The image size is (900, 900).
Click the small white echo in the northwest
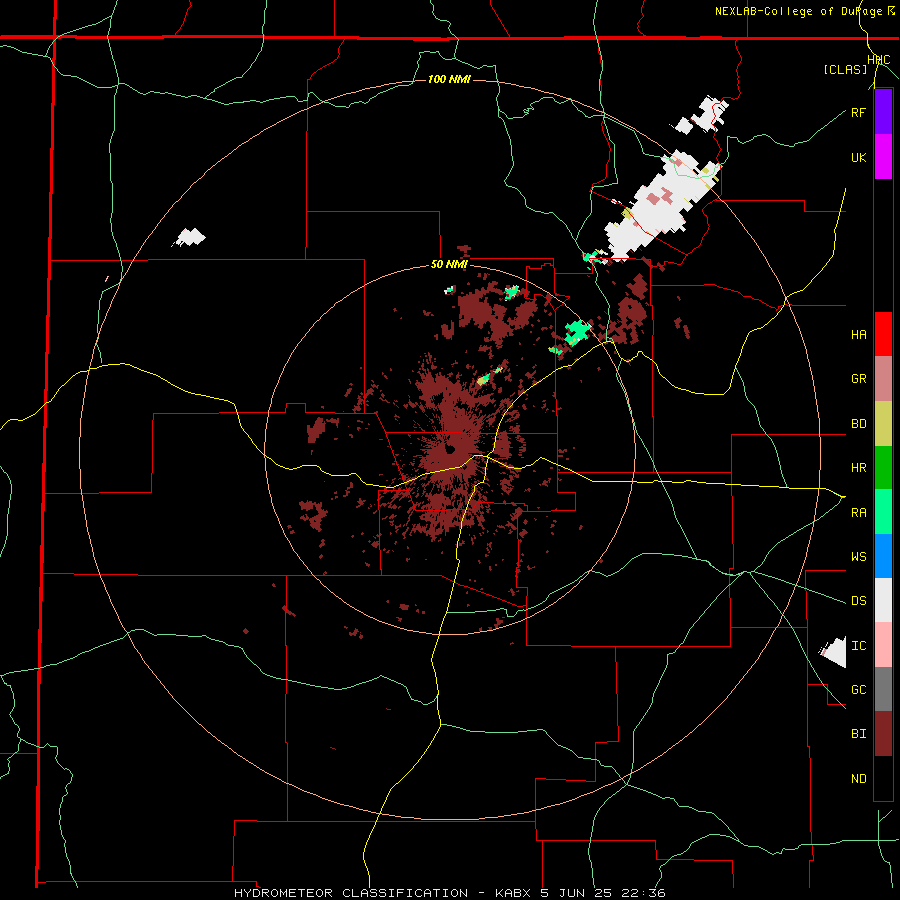189,237
